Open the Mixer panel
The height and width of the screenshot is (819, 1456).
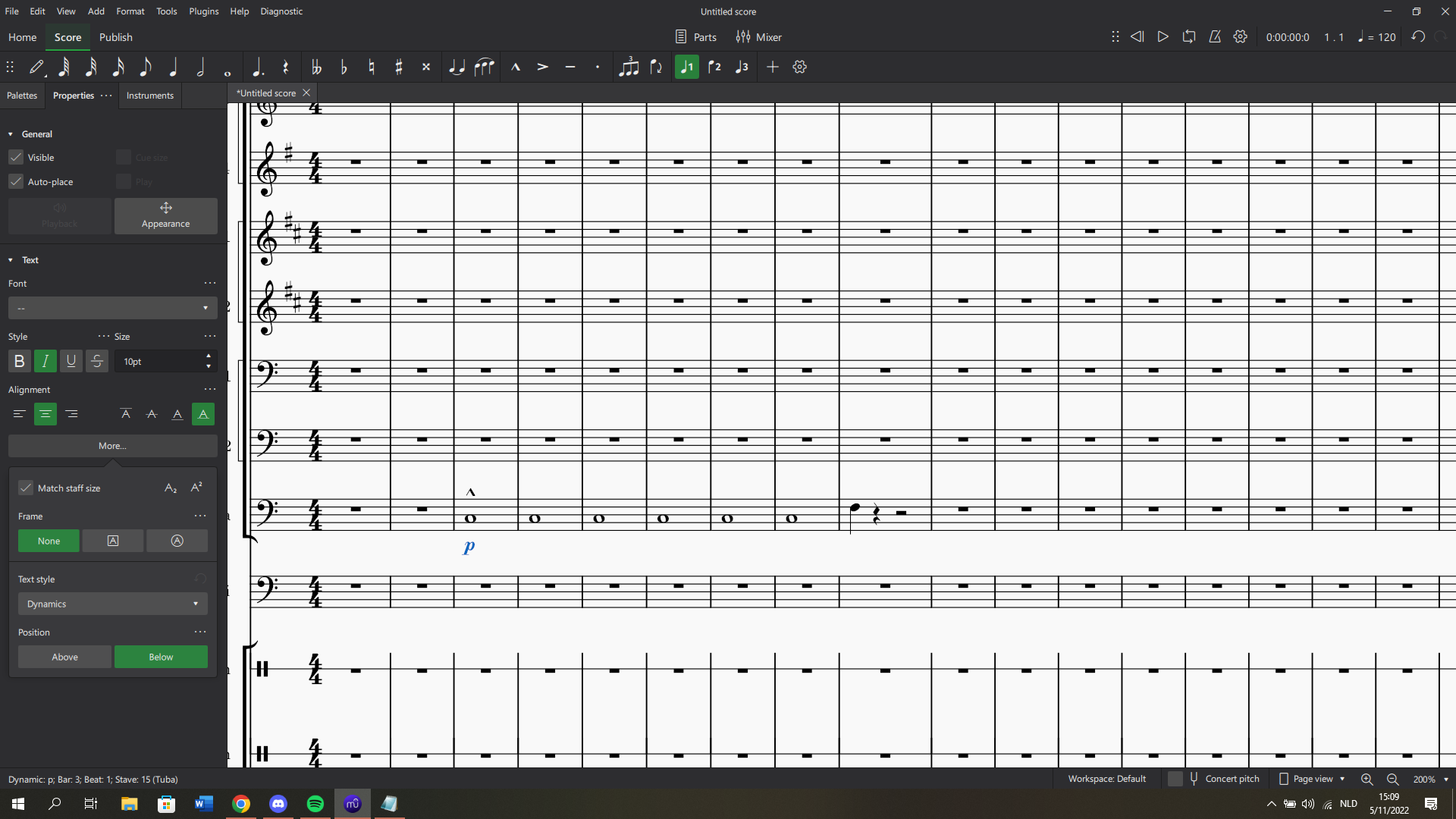[759, 36]
